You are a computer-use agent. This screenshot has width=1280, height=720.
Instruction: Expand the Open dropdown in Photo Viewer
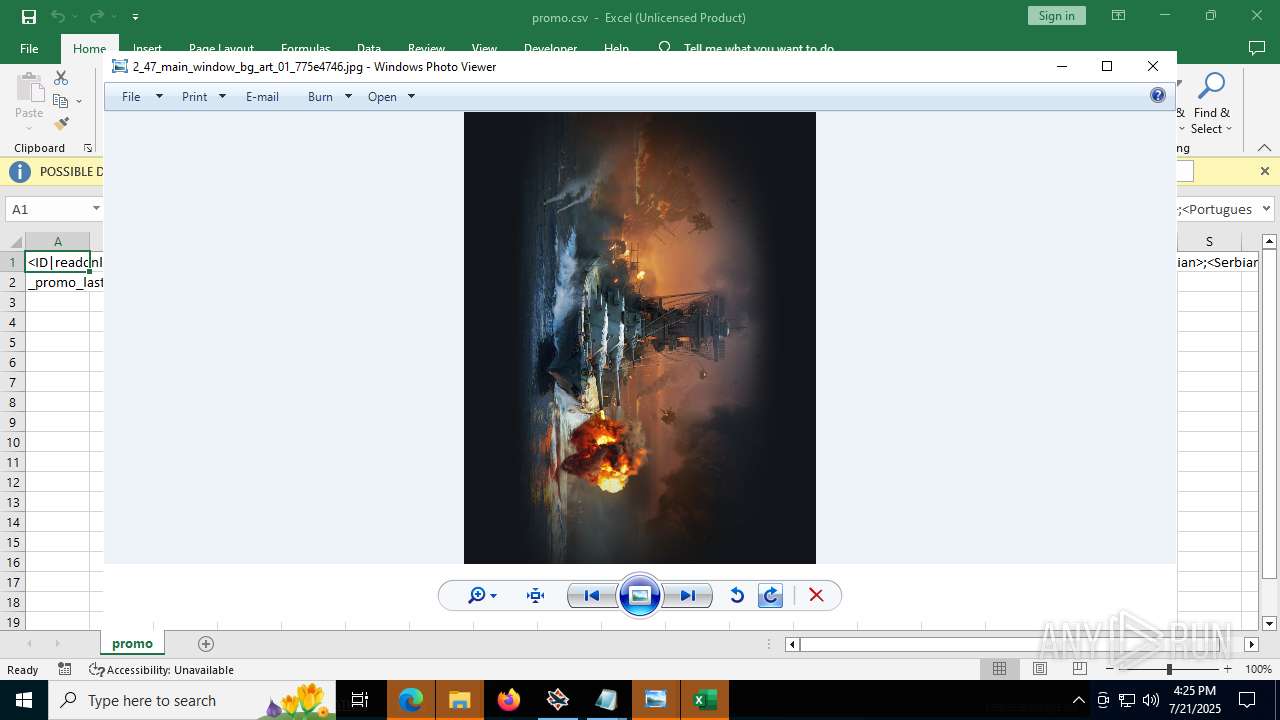pos(411,97)
